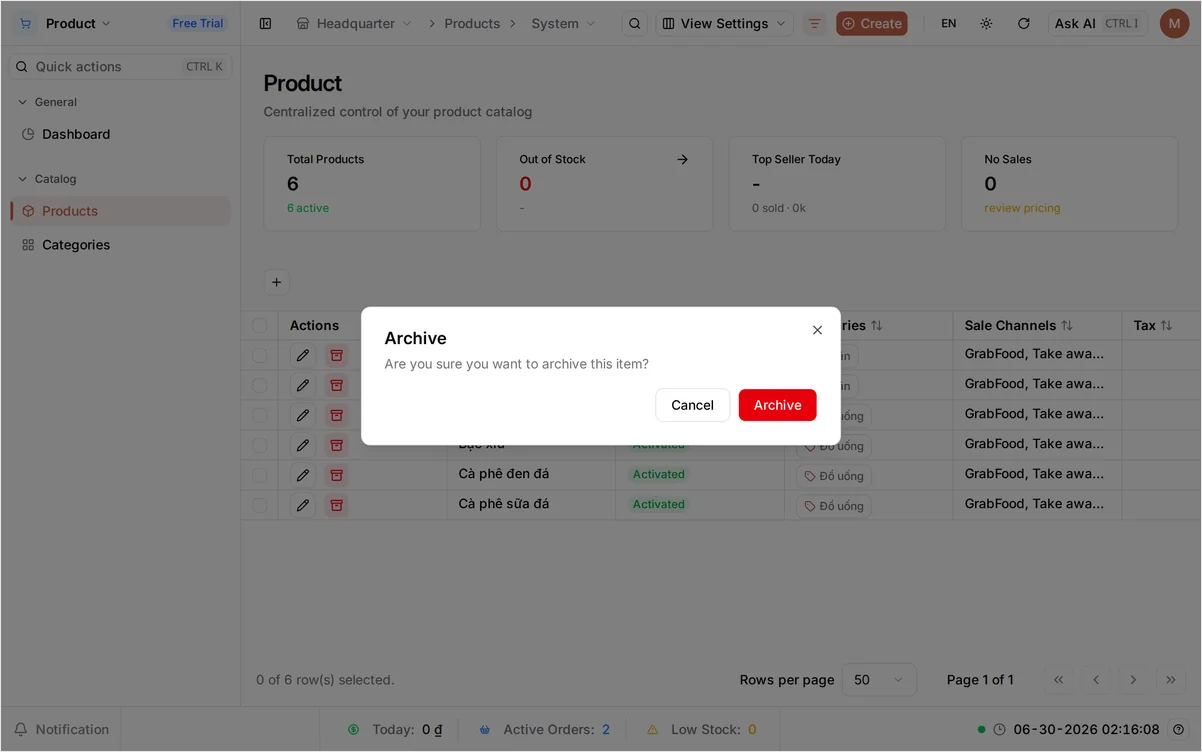The width and height of the screenshot is (1202, 752).
Task: Refresh the page with the reload icon
Action: 1023,23
